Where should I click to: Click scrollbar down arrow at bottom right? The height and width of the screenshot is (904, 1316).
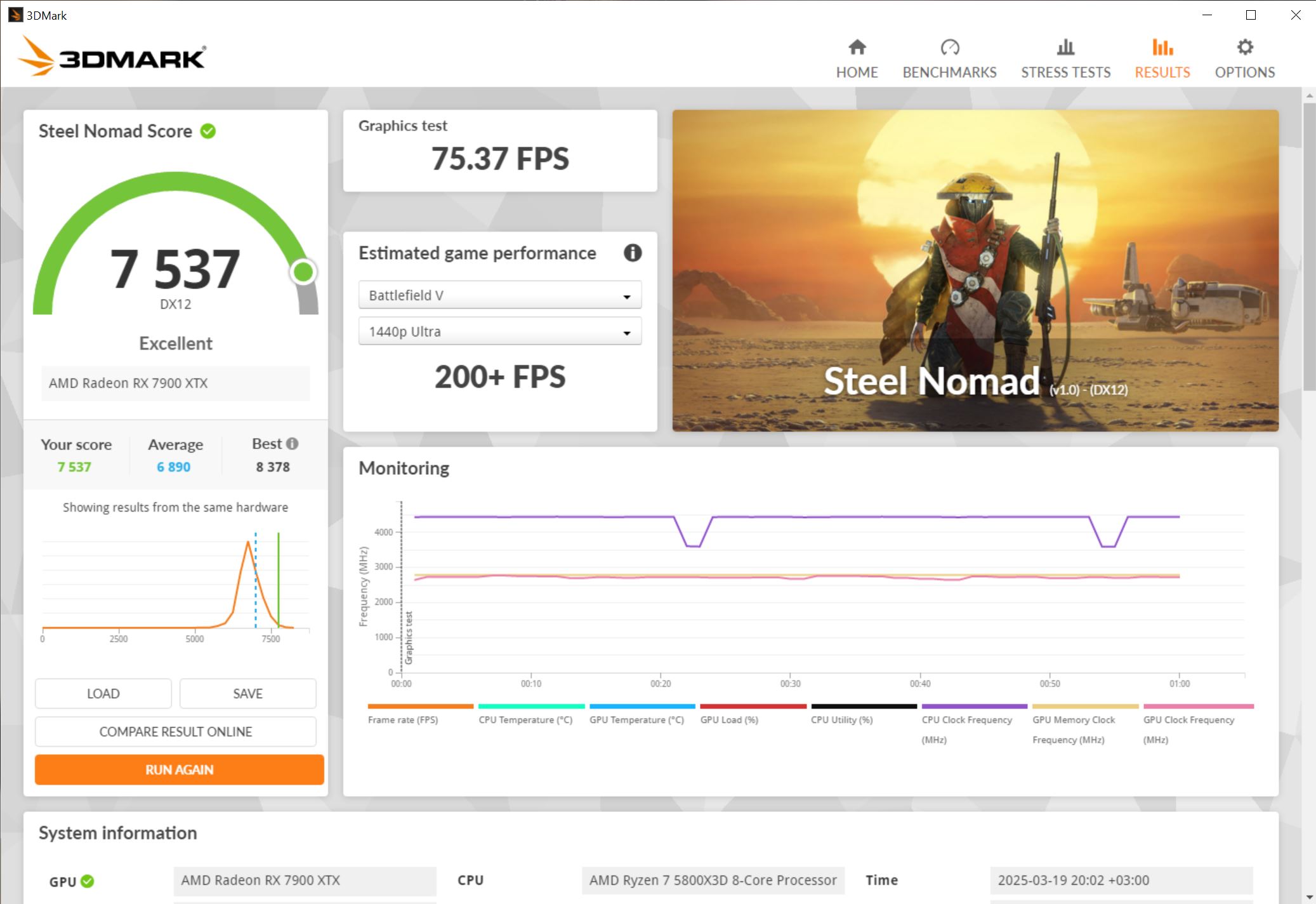tap(1309, 897)
